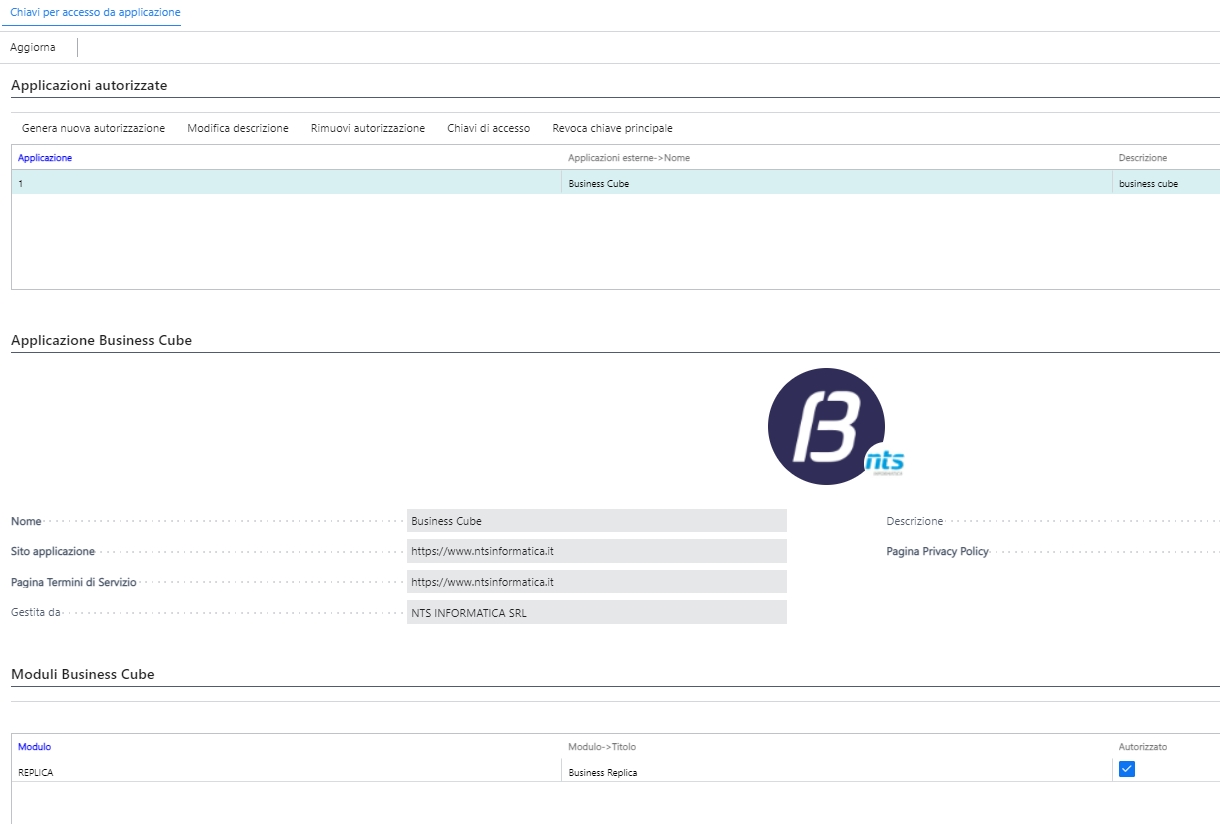Click Rimuovi autorizzazione
This screenshot has width=1220, height=824.
pyautogui.click(x=368, y=128)
